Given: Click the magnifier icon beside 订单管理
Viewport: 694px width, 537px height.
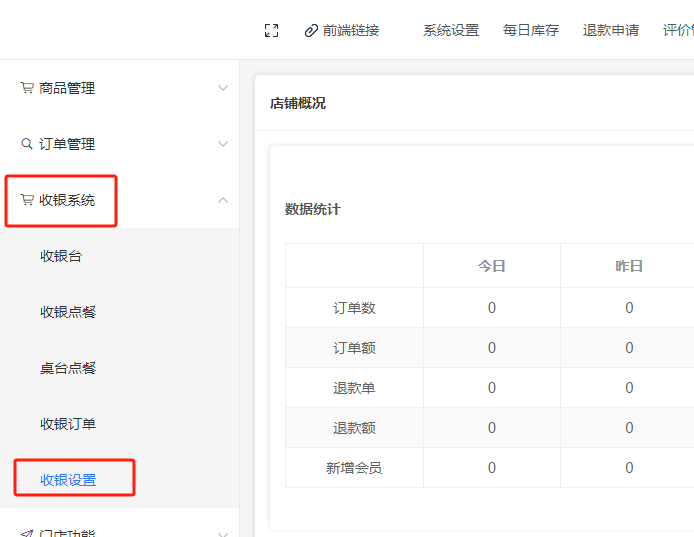Looking at the screenshot, I should pyautogui.click(x=27, y=144).
